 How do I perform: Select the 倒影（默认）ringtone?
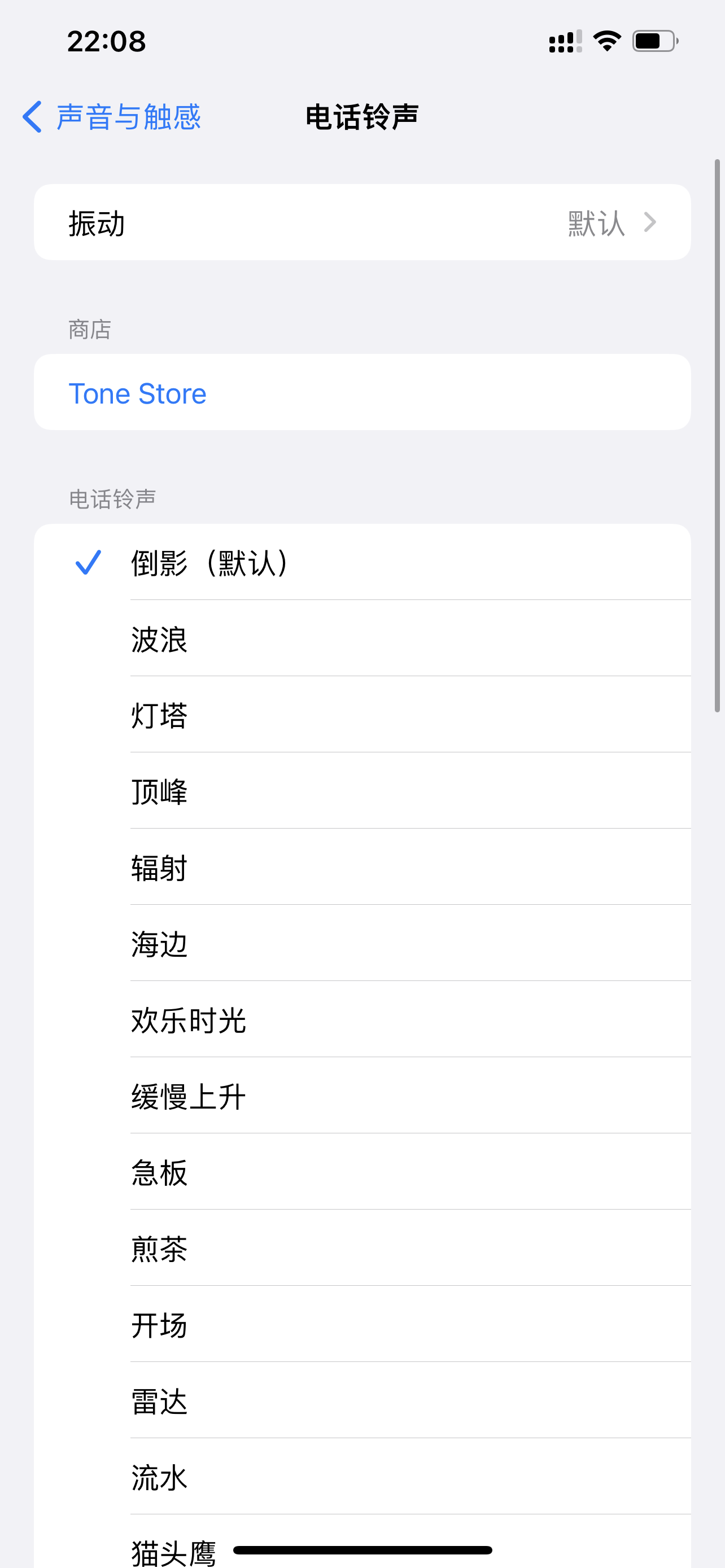click(x=210, y=563)
